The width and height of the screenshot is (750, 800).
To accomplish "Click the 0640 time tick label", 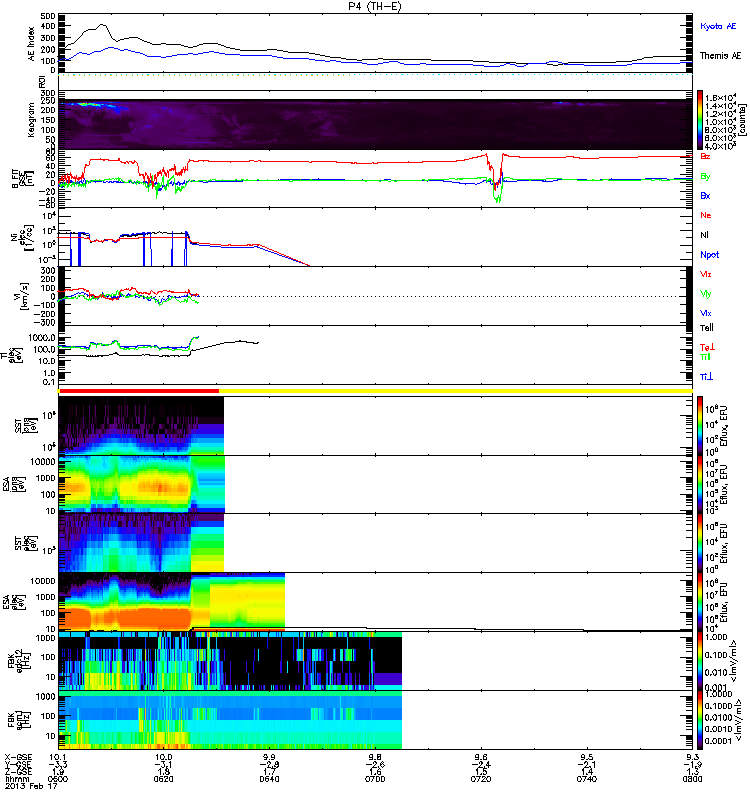I will (x=269, y=779).
